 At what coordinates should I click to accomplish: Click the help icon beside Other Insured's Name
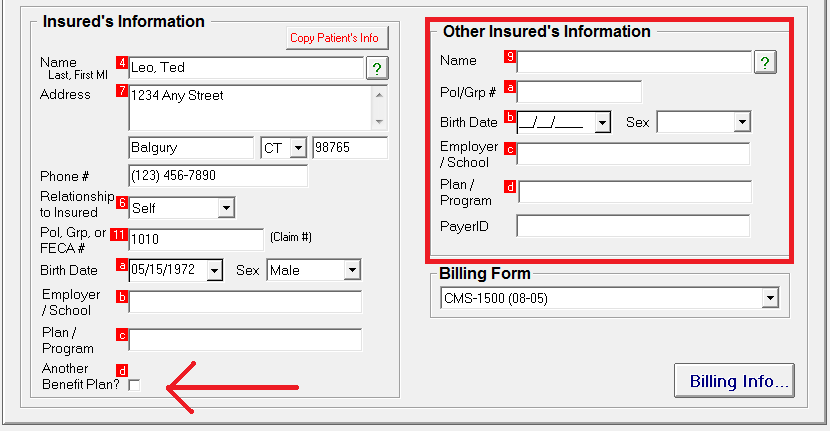coord(764,63)
